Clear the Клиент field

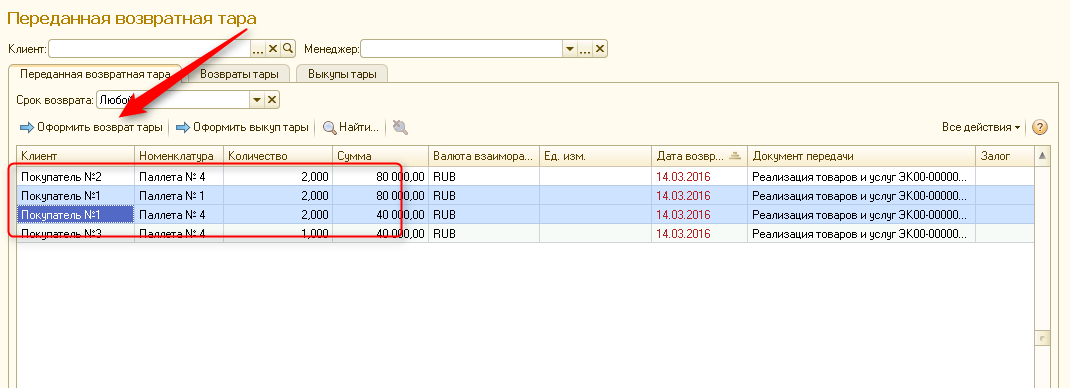[x=273, y=48]
